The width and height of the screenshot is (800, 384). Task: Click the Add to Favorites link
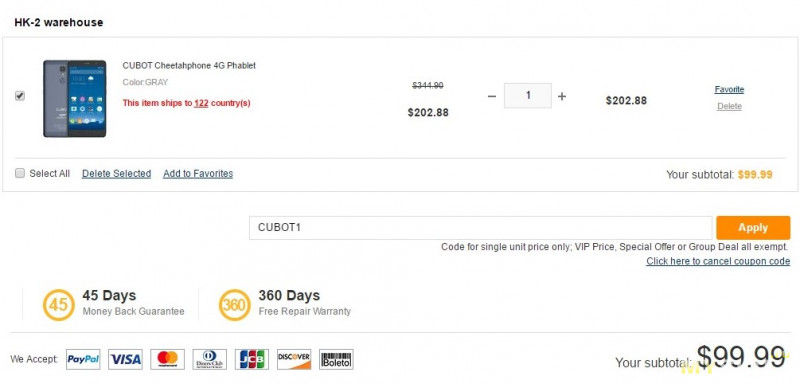pos(198,173)
